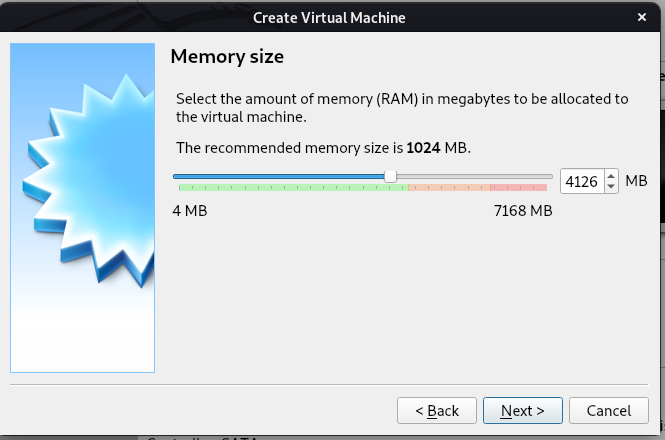Cancel the Create Virtual Machine wizard
Image resolution: width=665 pixels, height=440 pixels.
pyautogui.click(x=608, y=410)
